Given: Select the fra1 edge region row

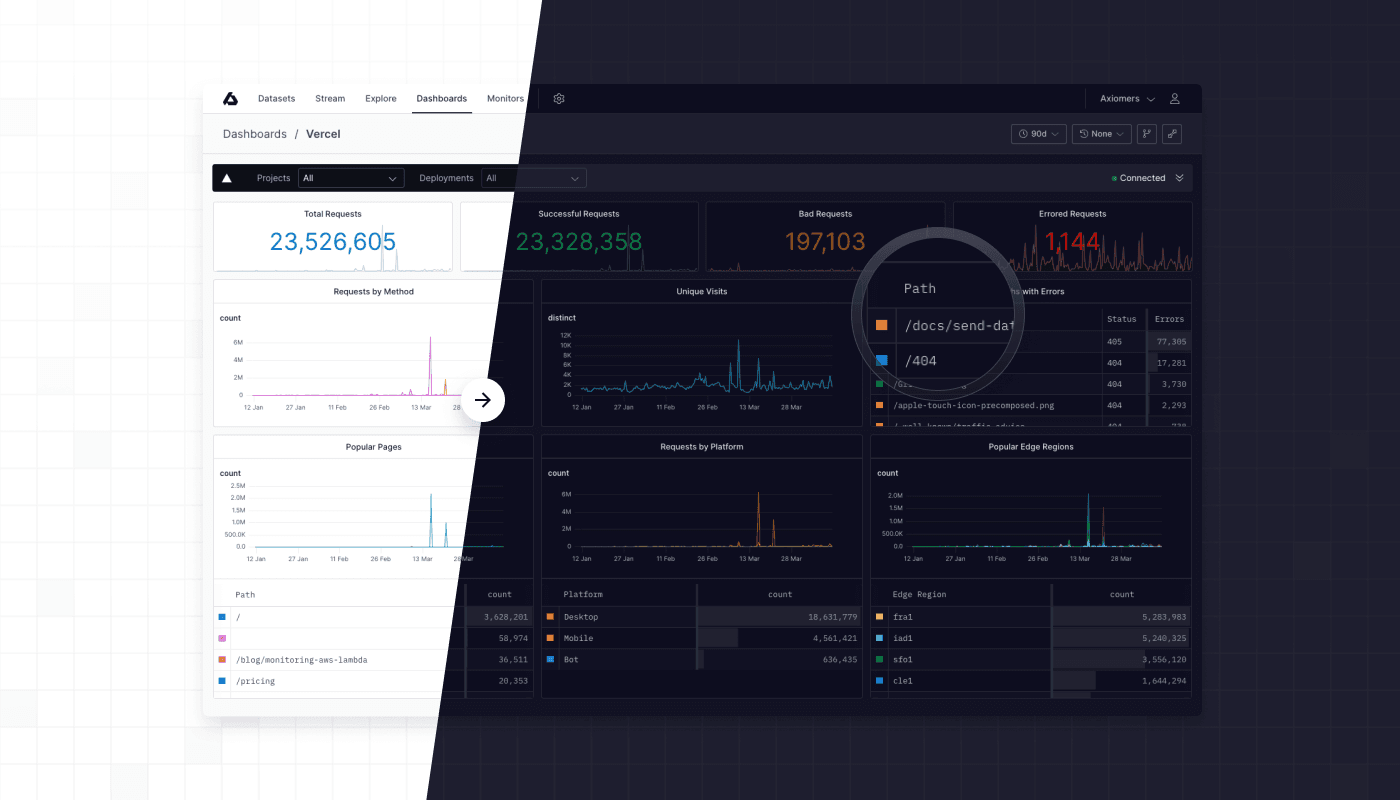Looking at the screenshot, I should [x=1030, y=617].
